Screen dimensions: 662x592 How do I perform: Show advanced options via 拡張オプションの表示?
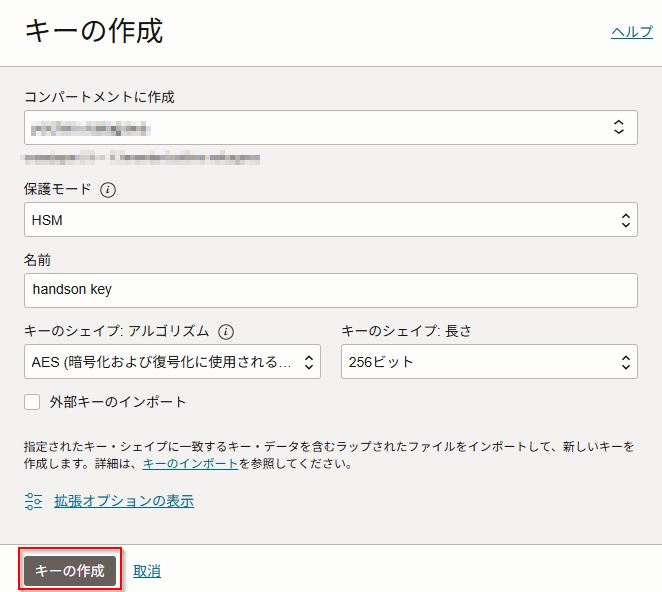click(x=124, y=501)
